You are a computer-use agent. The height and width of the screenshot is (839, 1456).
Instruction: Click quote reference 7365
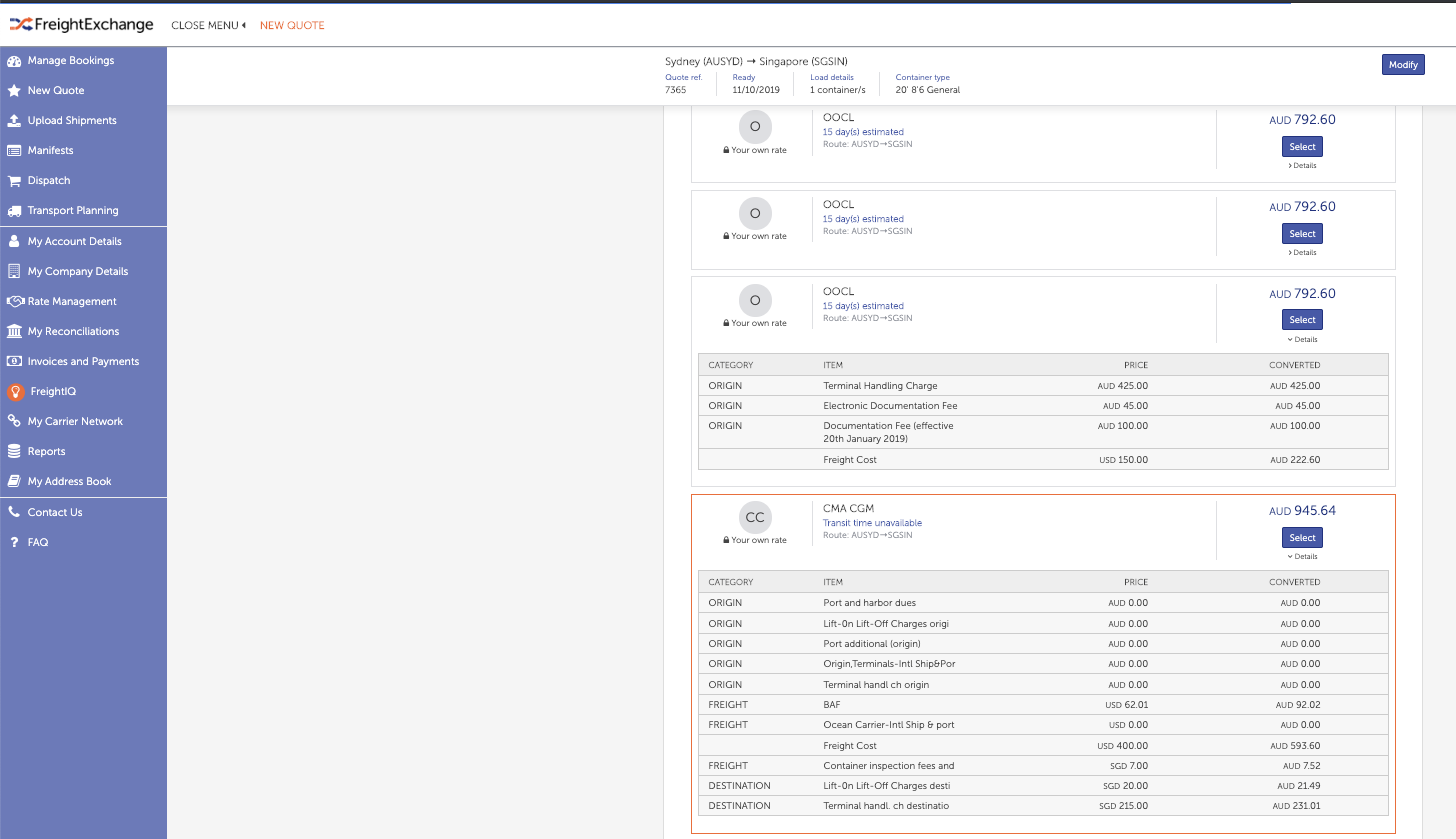(x=676, y=90)
